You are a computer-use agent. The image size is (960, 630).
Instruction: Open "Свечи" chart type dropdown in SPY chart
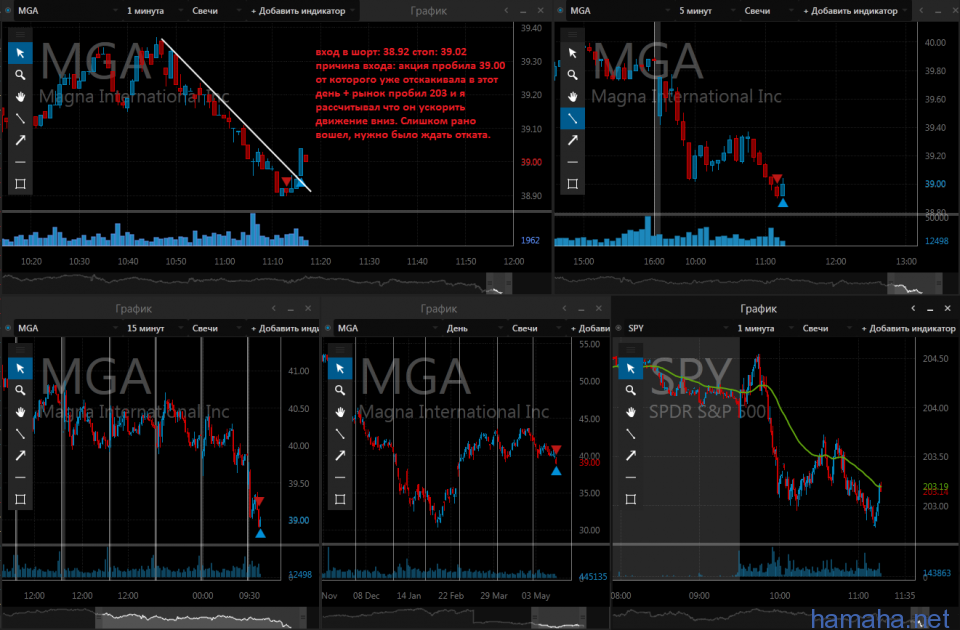(x=824, y=328)
